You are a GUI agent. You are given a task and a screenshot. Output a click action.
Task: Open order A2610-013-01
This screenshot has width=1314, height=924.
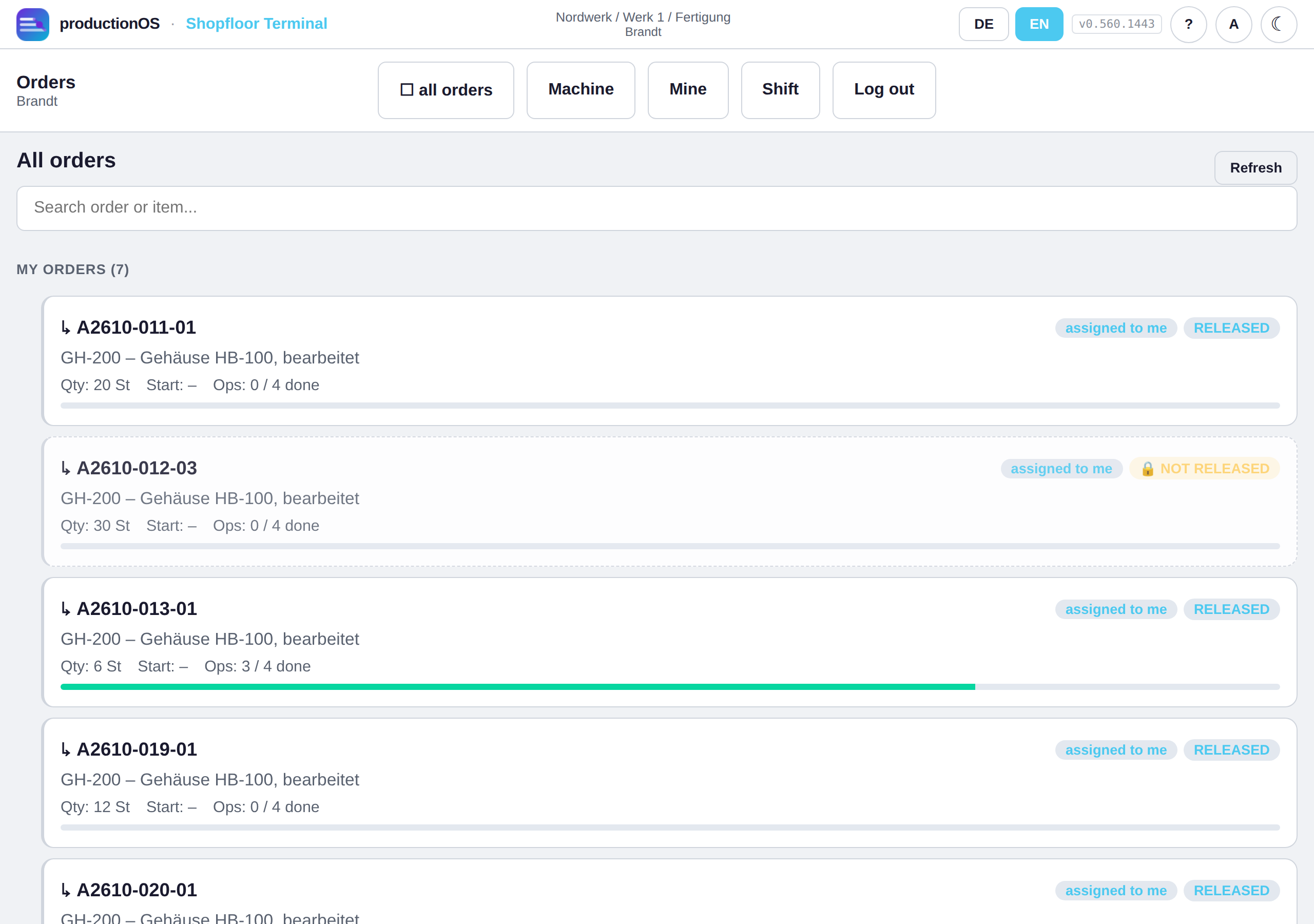(670, 642)
